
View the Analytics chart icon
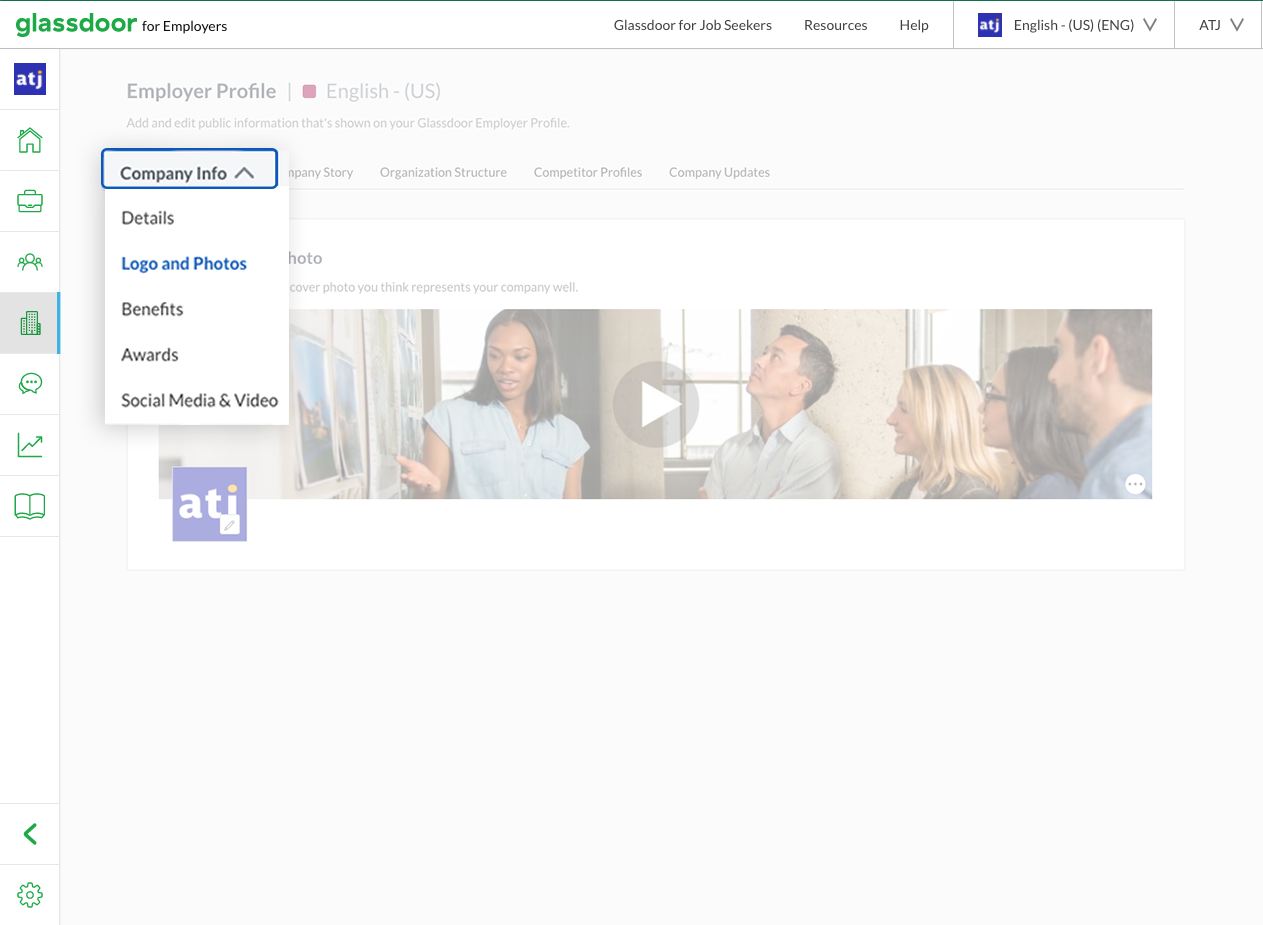pos(30,444)
